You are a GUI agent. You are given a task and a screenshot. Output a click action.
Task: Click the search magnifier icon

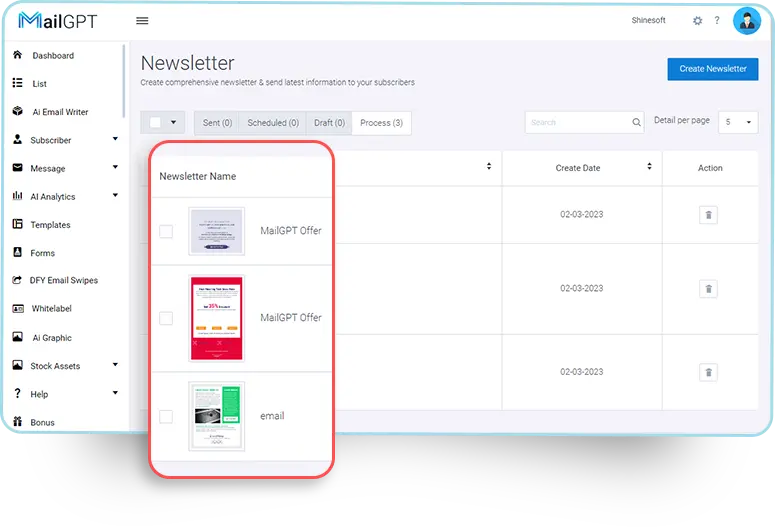(636, 123)
